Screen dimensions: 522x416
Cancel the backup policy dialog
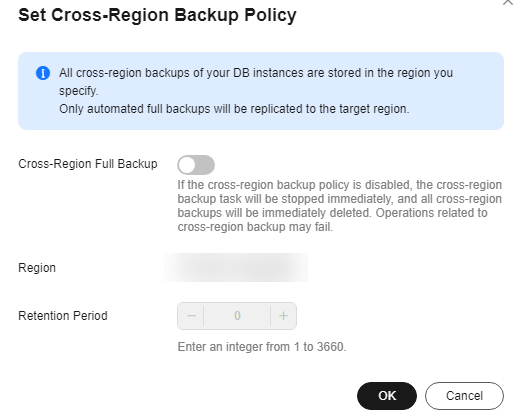pyautogui.click(x=464, y=396)
